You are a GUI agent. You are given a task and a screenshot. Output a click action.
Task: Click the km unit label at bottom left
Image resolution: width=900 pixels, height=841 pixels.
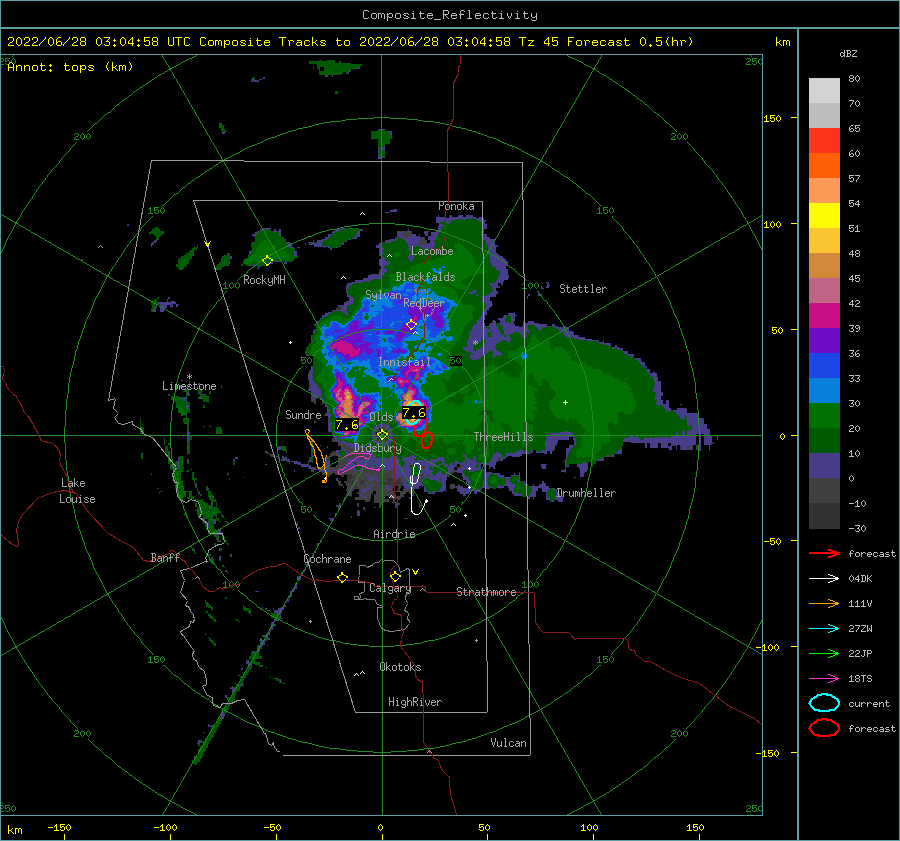(15, 830)
